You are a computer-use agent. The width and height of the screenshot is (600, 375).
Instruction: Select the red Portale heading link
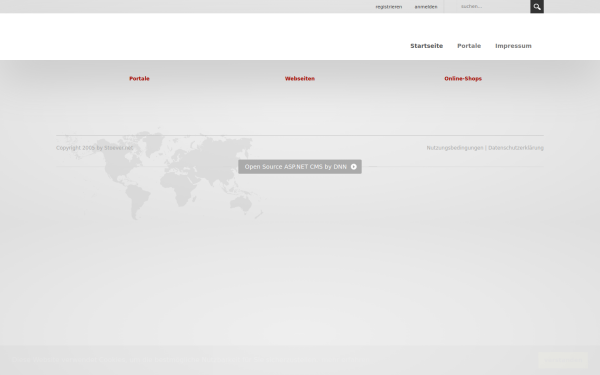tap(139, 78)
